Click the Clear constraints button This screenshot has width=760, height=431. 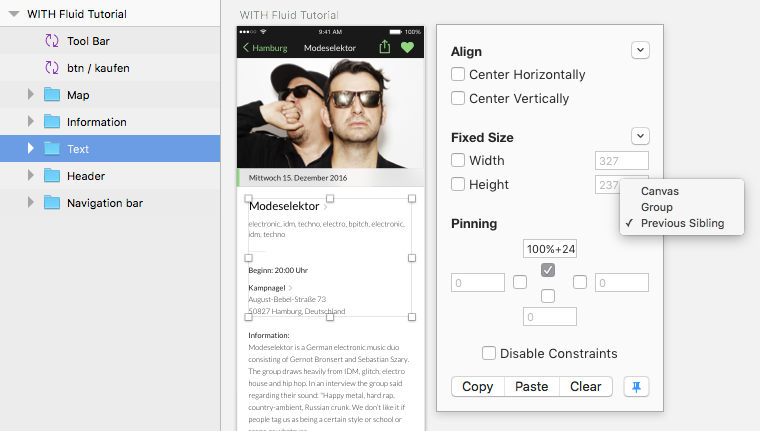586,386
